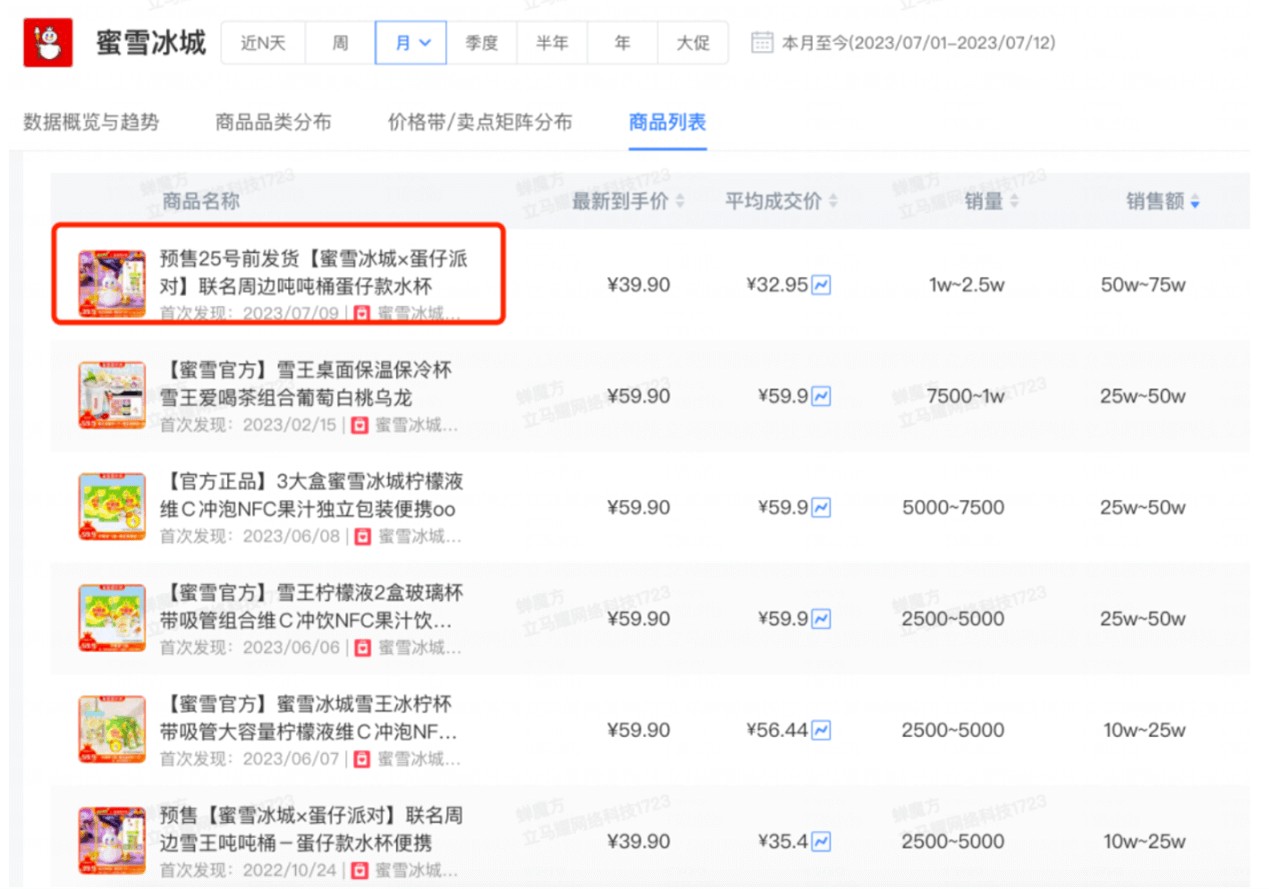Click the shop icon after 首次发现 2023/06/08

[362, 536]
